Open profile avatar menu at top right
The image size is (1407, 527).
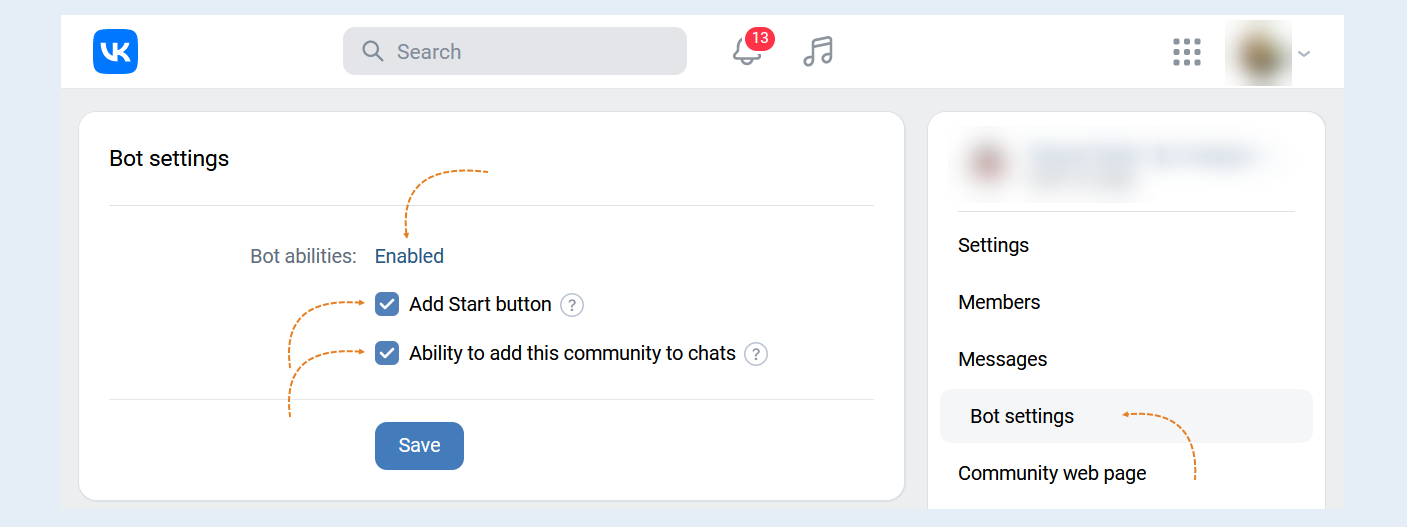(x=1258, y=52)
